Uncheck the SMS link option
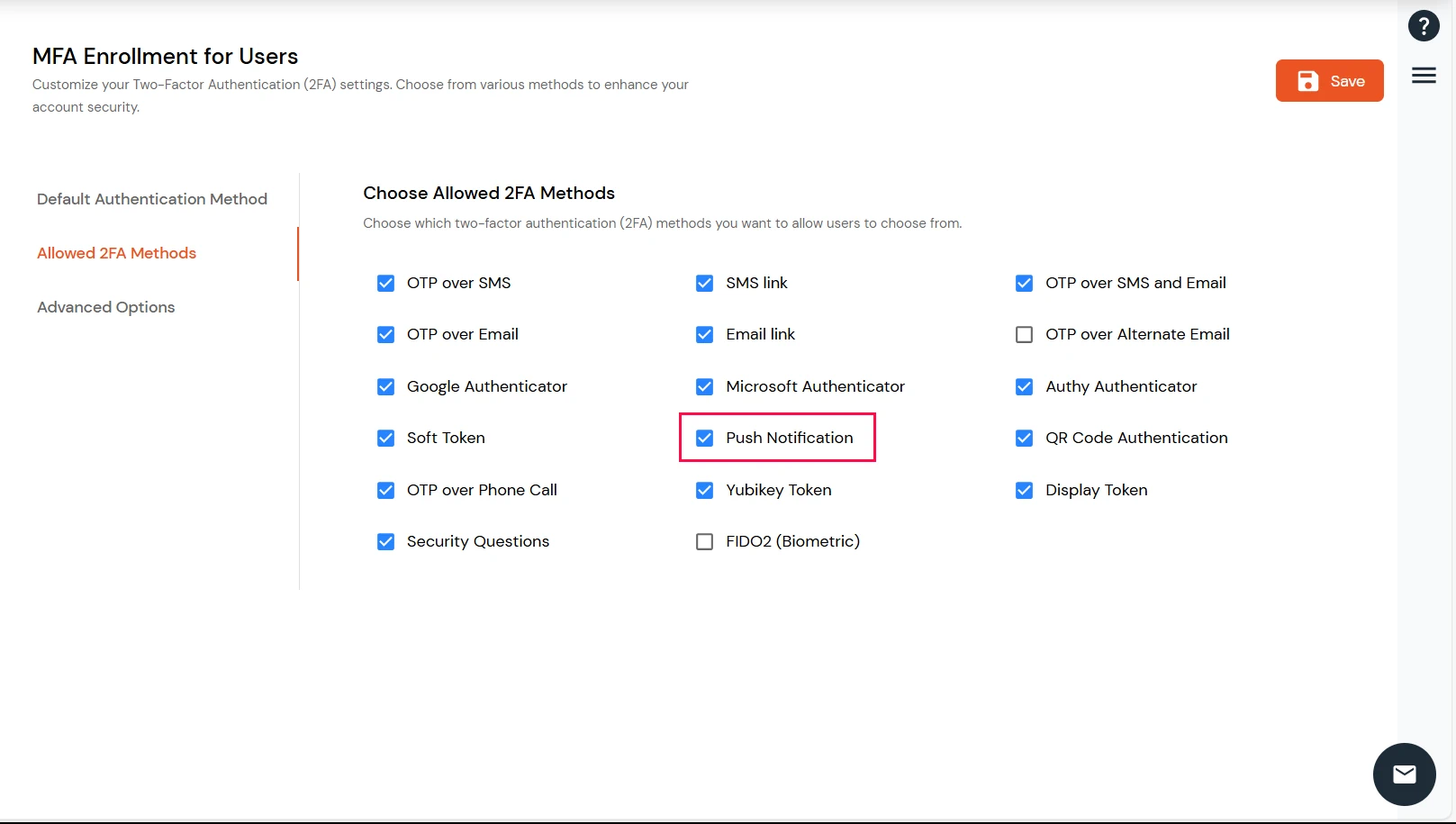The image size is (1456, 824). [x=704, y=283]
